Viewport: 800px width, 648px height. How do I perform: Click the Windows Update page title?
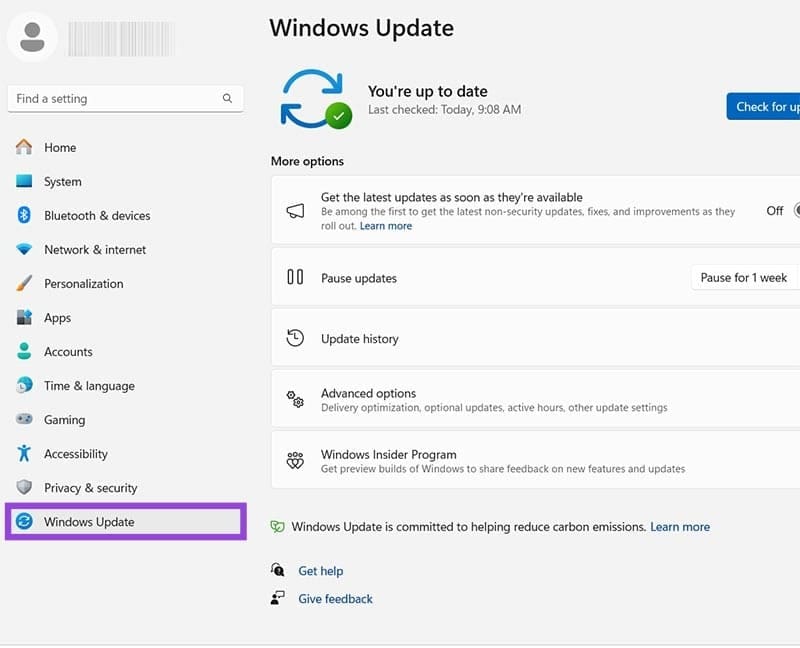pos(361,28)
